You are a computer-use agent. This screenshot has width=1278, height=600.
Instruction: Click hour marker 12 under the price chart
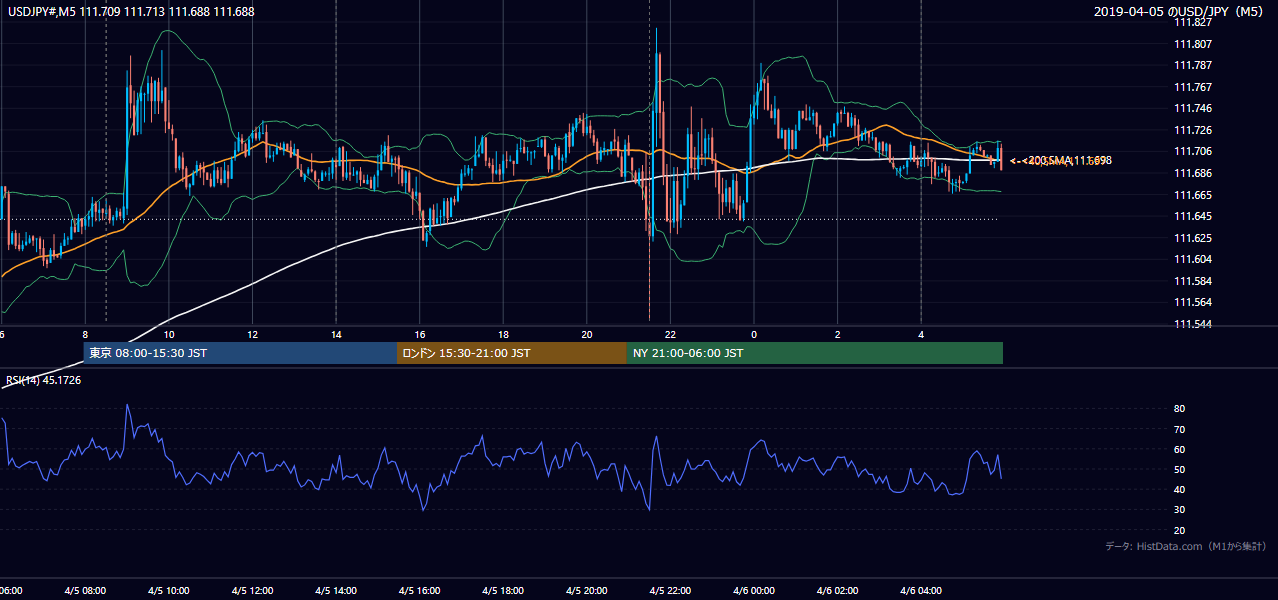(253, 334)
